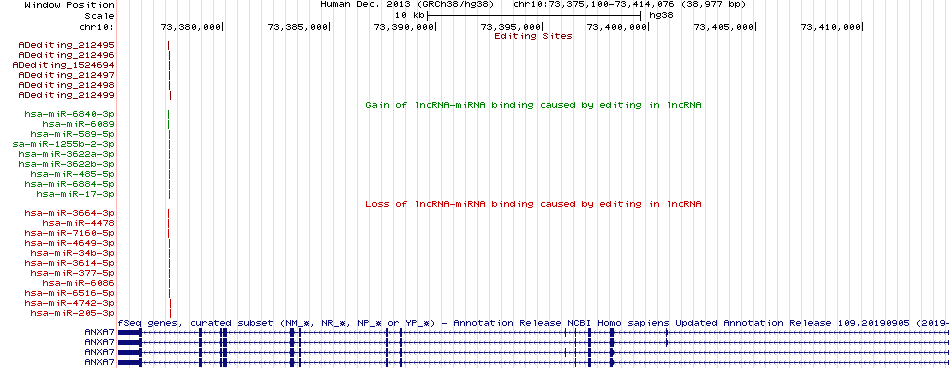Click the 10 kb scale bar
The height and width of the screenshot is (368, 950).
tap(534, 16)
